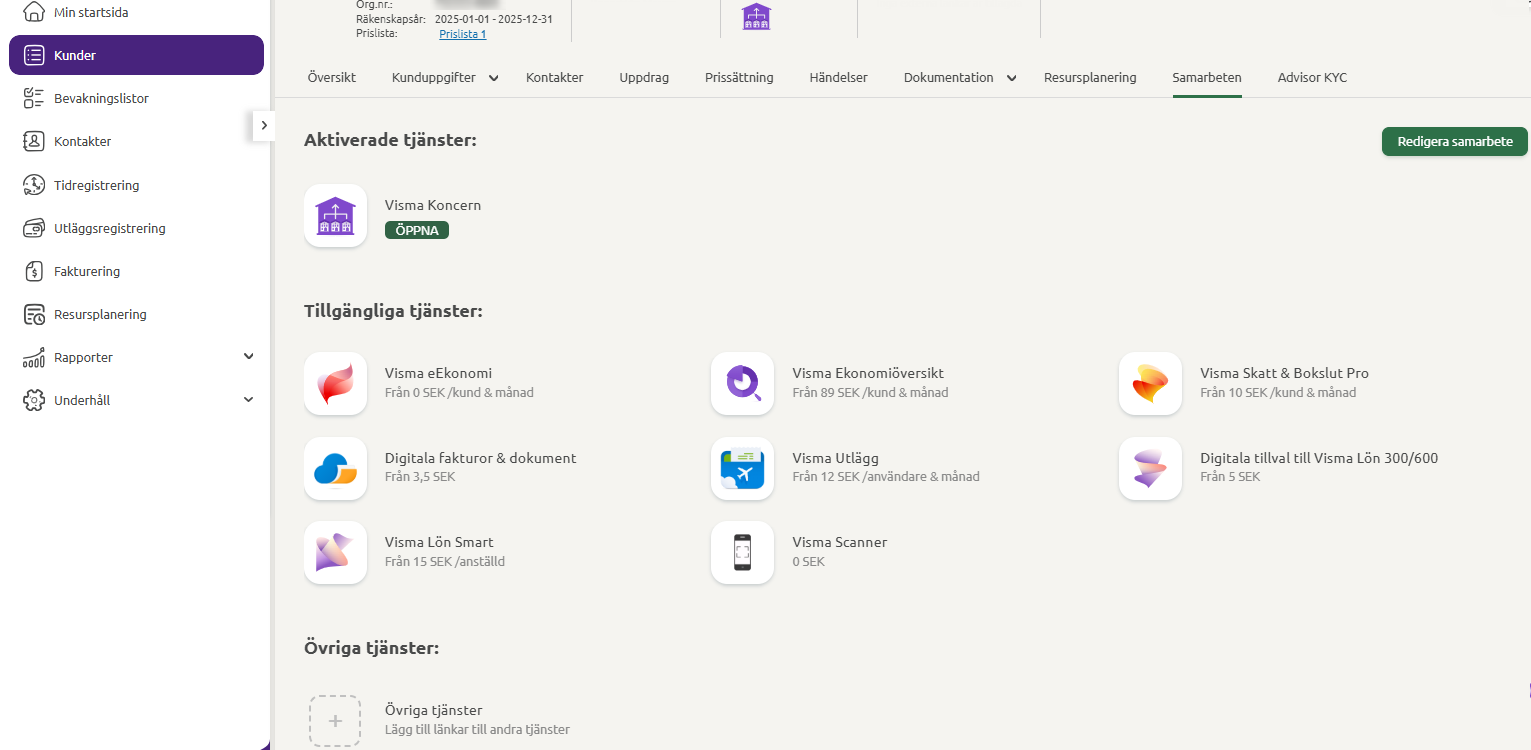Screen dimensions: 1531x750
Task: Switch to the Kontakter tab
Action: tap(555, 77)
